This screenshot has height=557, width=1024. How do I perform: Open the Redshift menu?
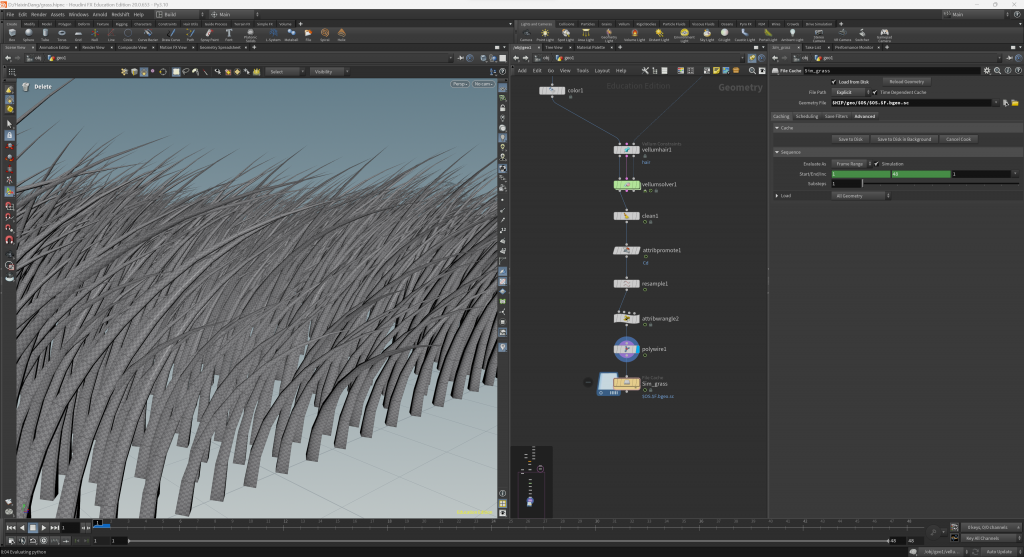tap(120, 14)
